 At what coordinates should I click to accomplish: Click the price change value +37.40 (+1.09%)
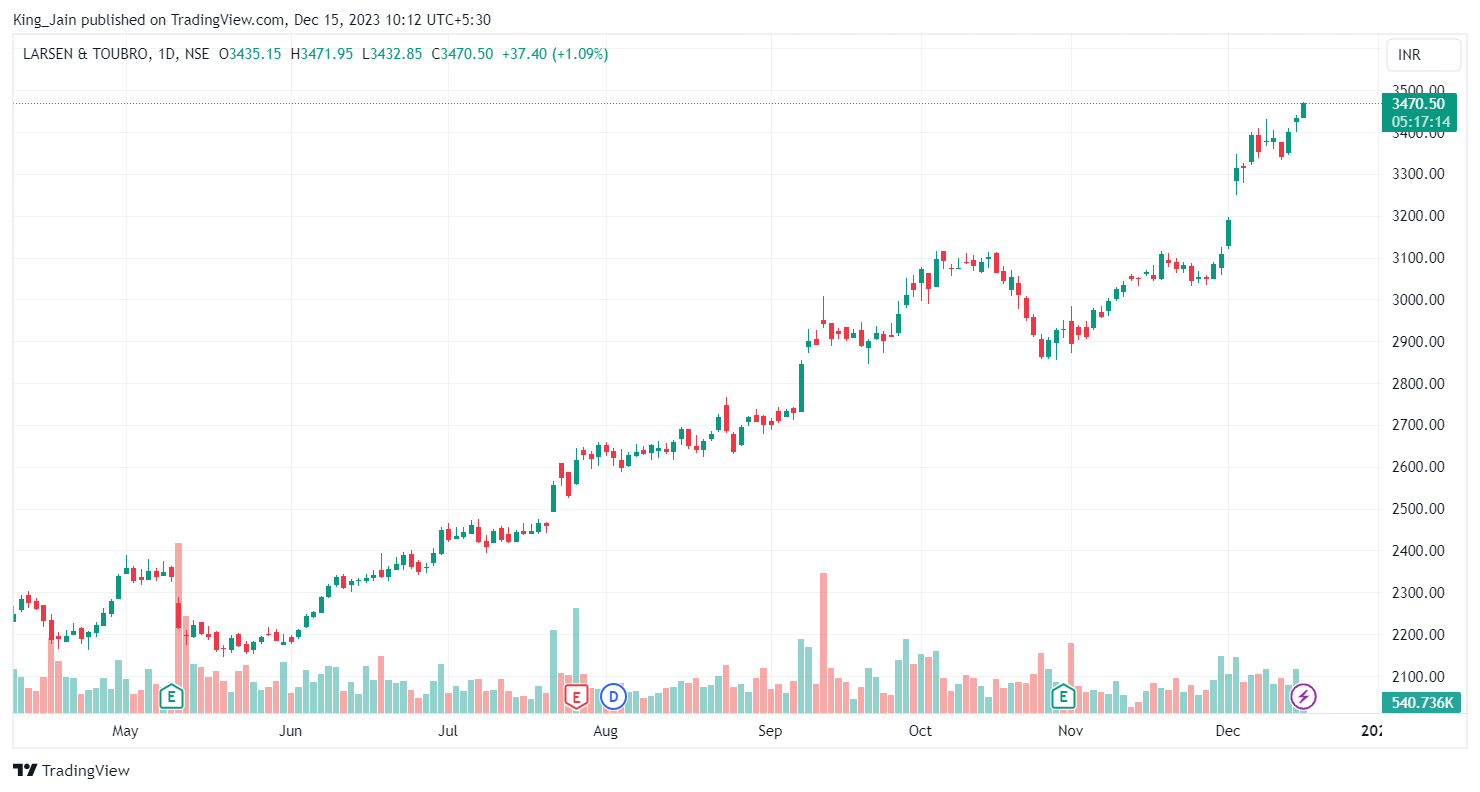tap(554, 54)
